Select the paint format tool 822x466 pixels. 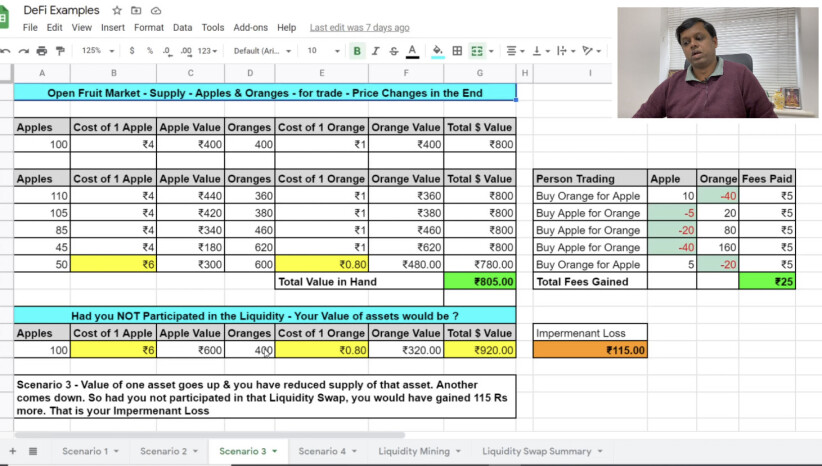60,51
